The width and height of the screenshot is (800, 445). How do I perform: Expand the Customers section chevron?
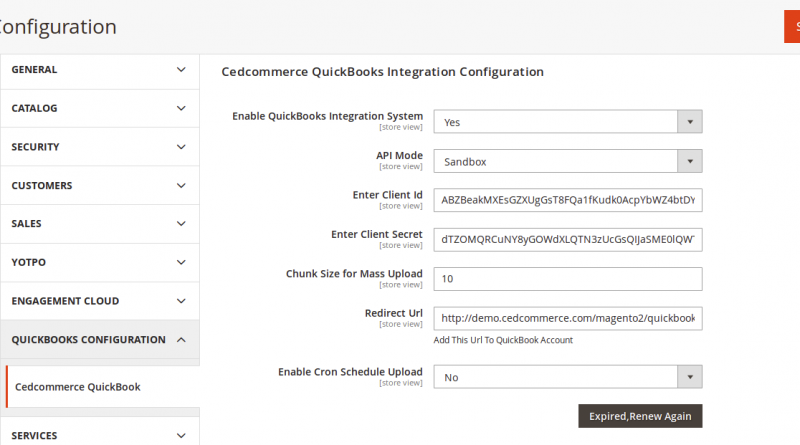[x=181, y=185]
